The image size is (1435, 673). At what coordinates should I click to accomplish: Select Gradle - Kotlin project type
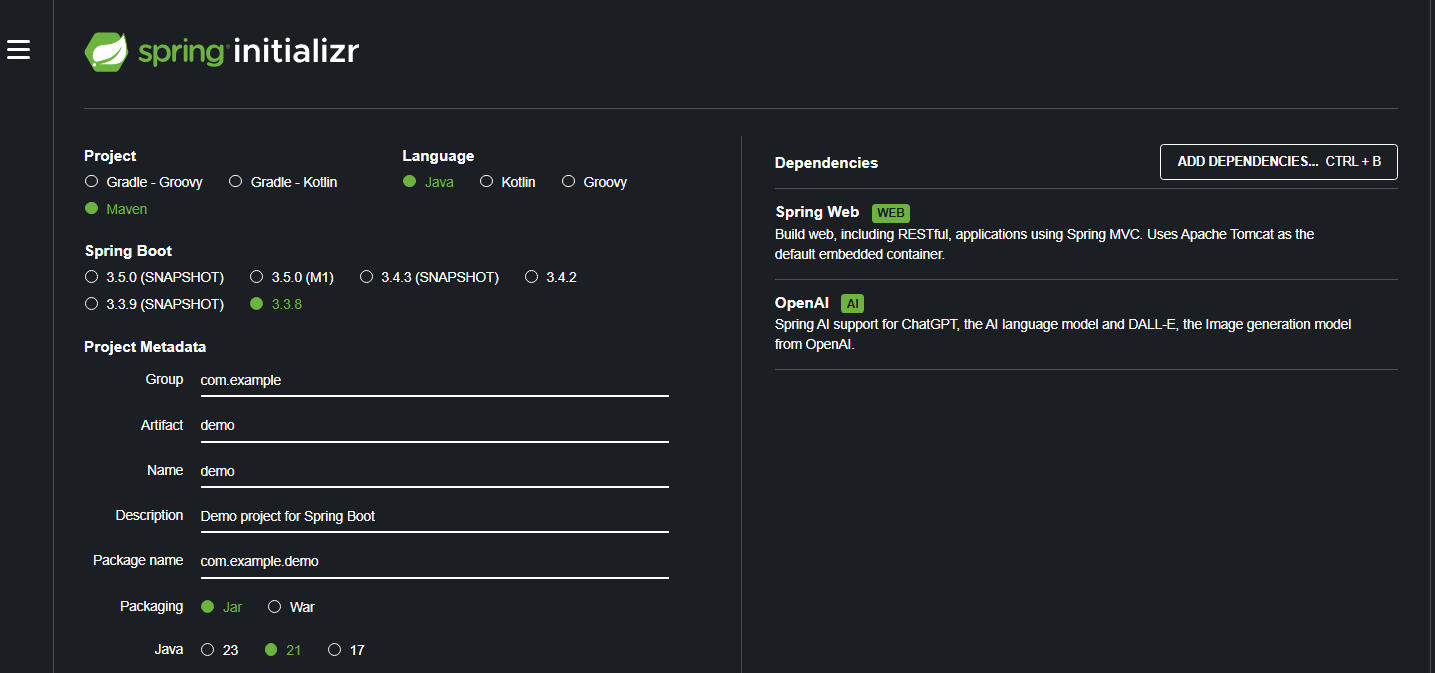(236, 182)
